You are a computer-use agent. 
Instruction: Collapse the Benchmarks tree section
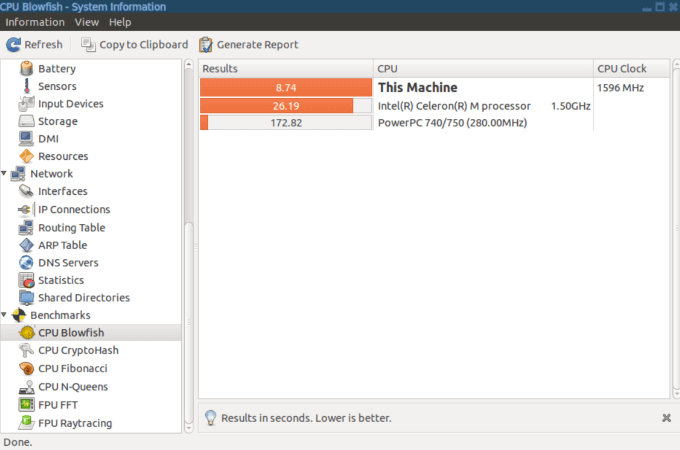click(5, 316)
